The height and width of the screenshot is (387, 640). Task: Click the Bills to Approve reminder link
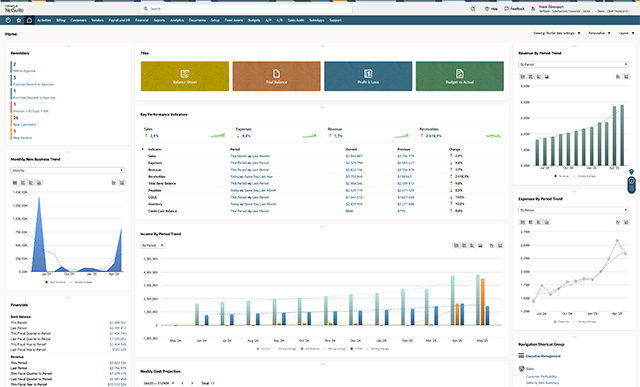[24, 71]
